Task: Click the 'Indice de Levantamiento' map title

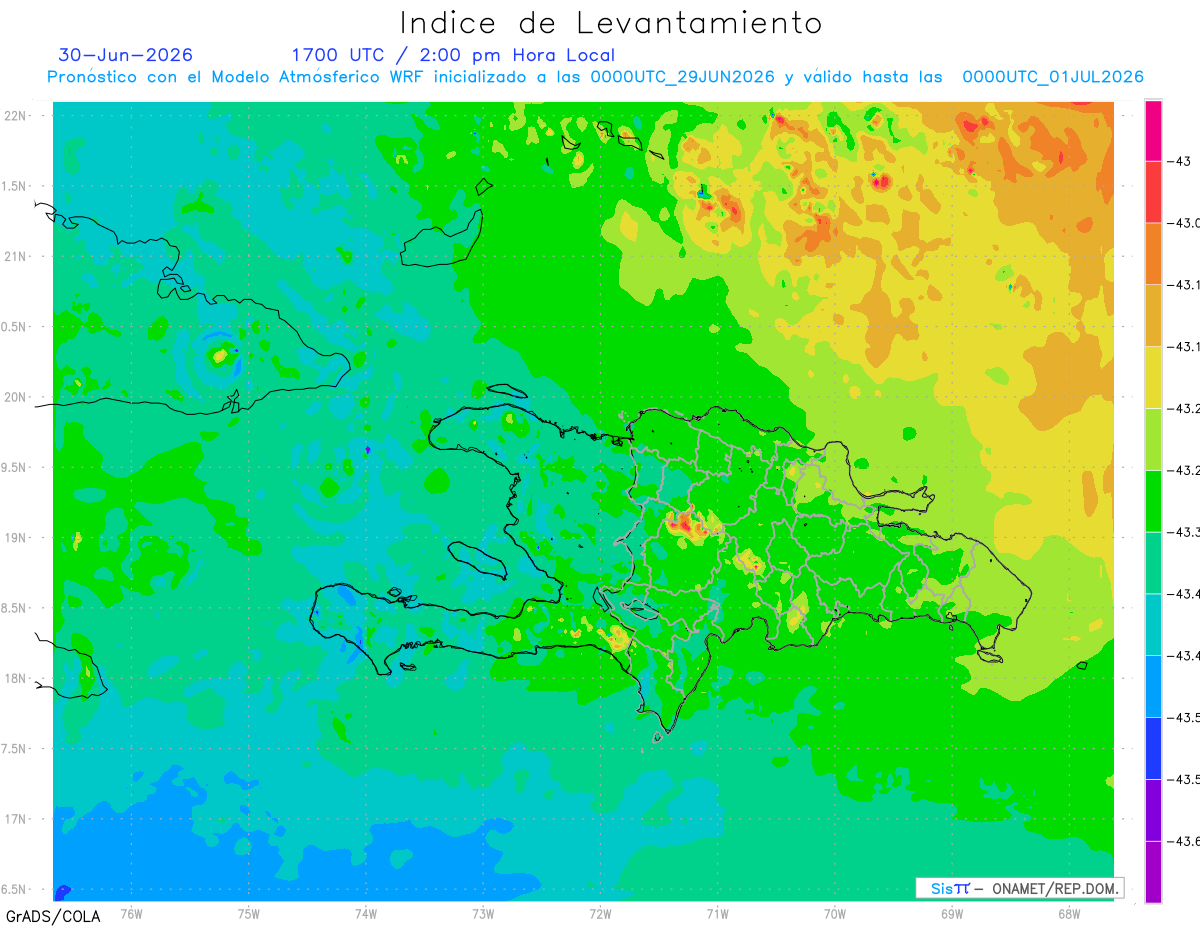Action: pos(610,23)
